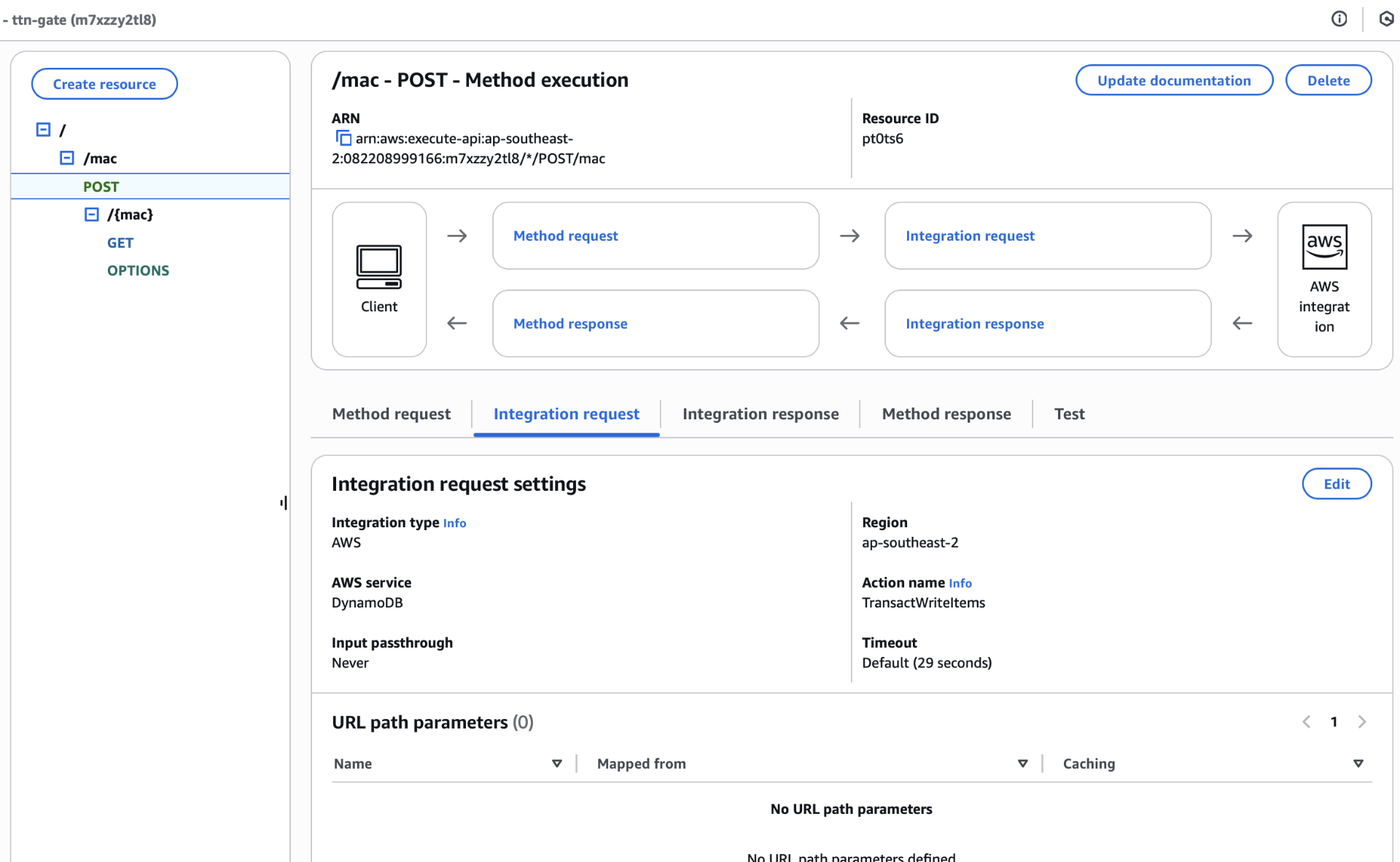
Task: Click arrow from Integration response to Method response
Action: (x=849, y=323)
